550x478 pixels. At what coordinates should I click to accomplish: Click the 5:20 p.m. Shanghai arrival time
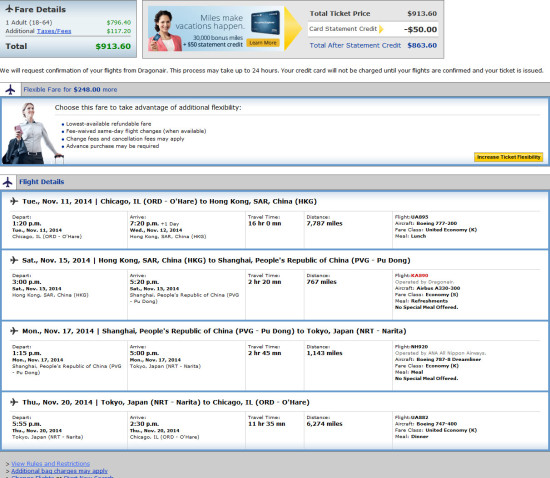pos(145,282)
